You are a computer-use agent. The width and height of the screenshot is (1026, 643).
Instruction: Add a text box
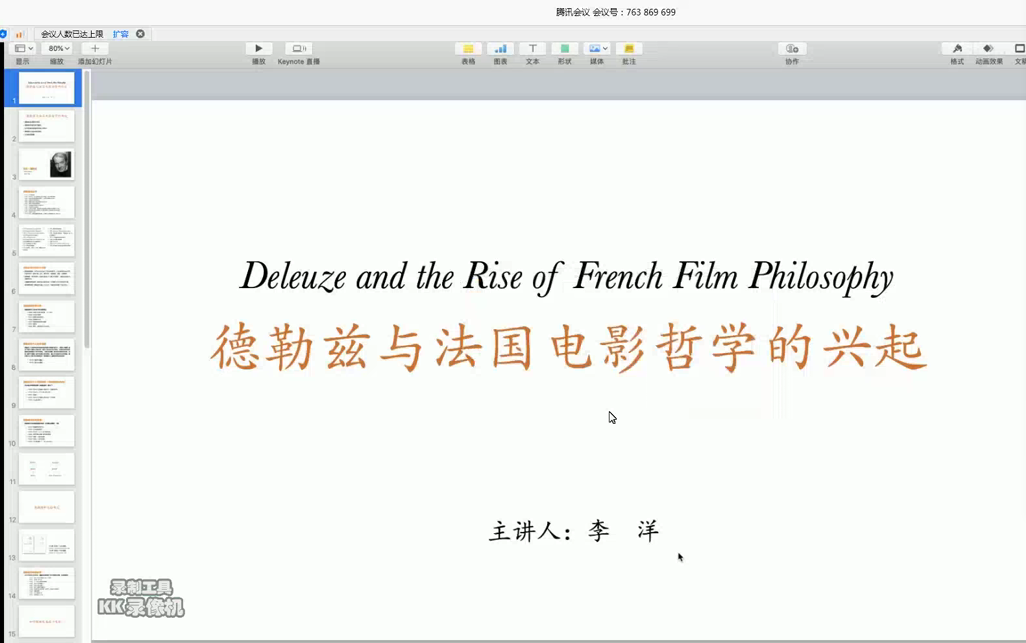point(532,48)
